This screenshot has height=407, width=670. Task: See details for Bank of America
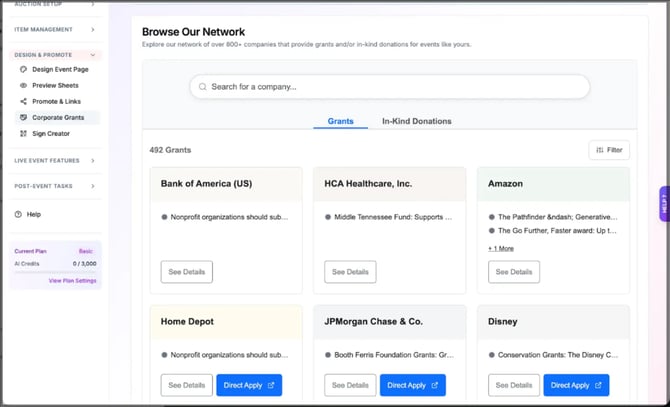pos(186,272)
